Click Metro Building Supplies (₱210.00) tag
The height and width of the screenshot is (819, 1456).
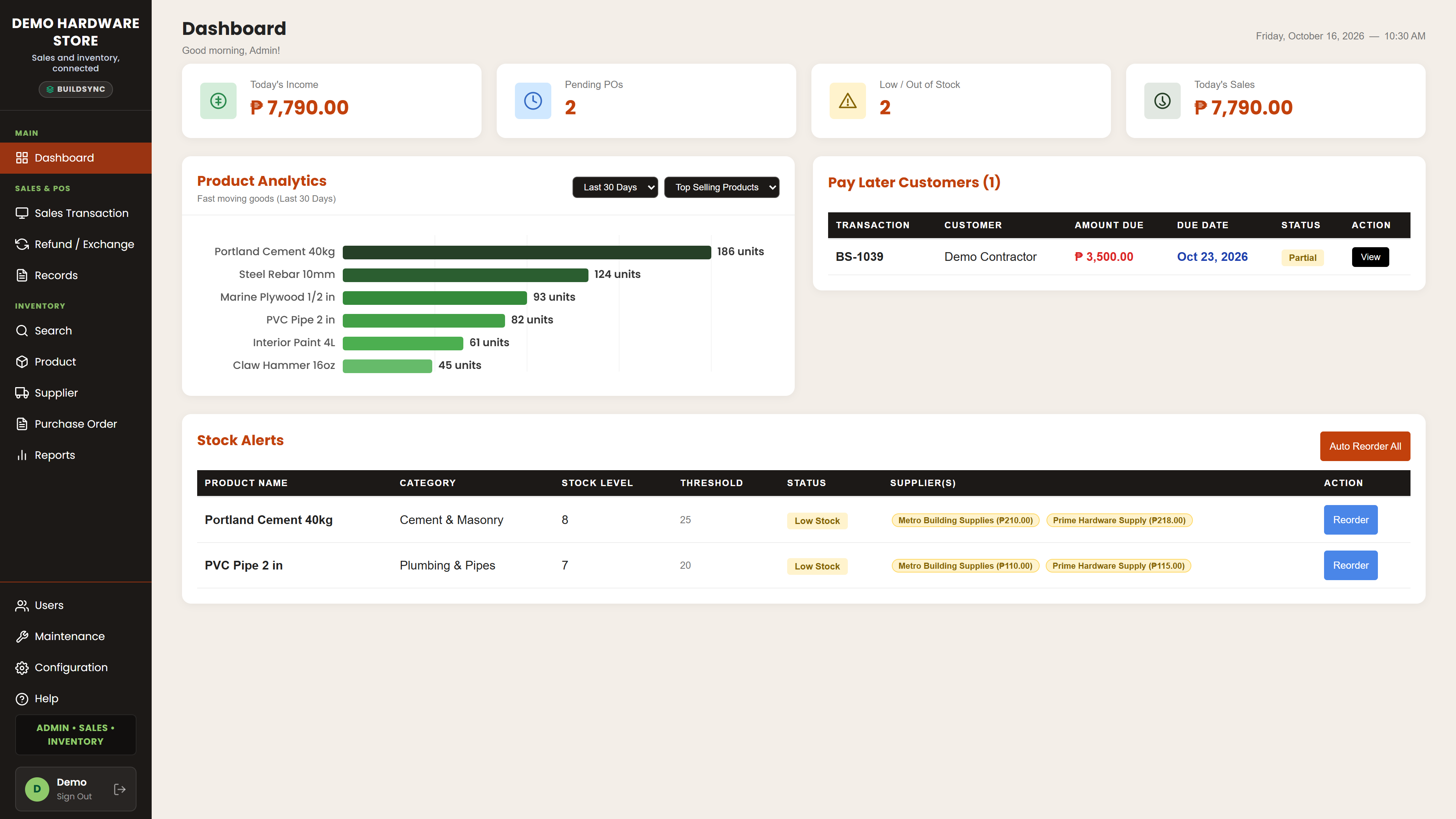click(x=965, y=521)
